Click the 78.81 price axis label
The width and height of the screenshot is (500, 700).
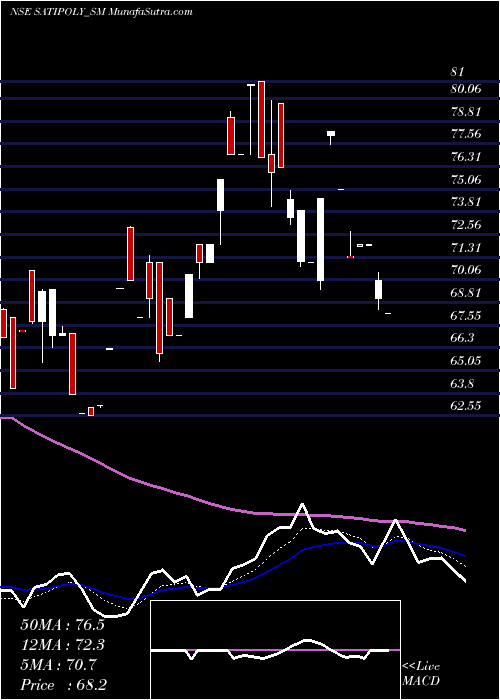click(466, 111)
